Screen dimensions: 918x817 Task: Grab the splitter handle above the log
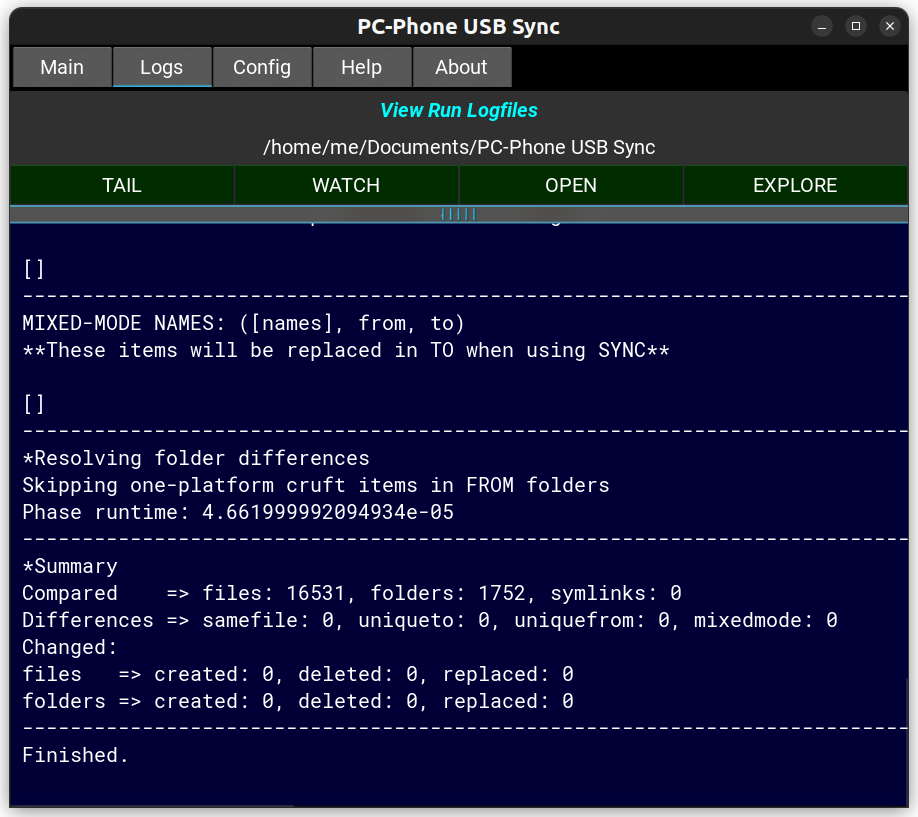coord(459,214)
